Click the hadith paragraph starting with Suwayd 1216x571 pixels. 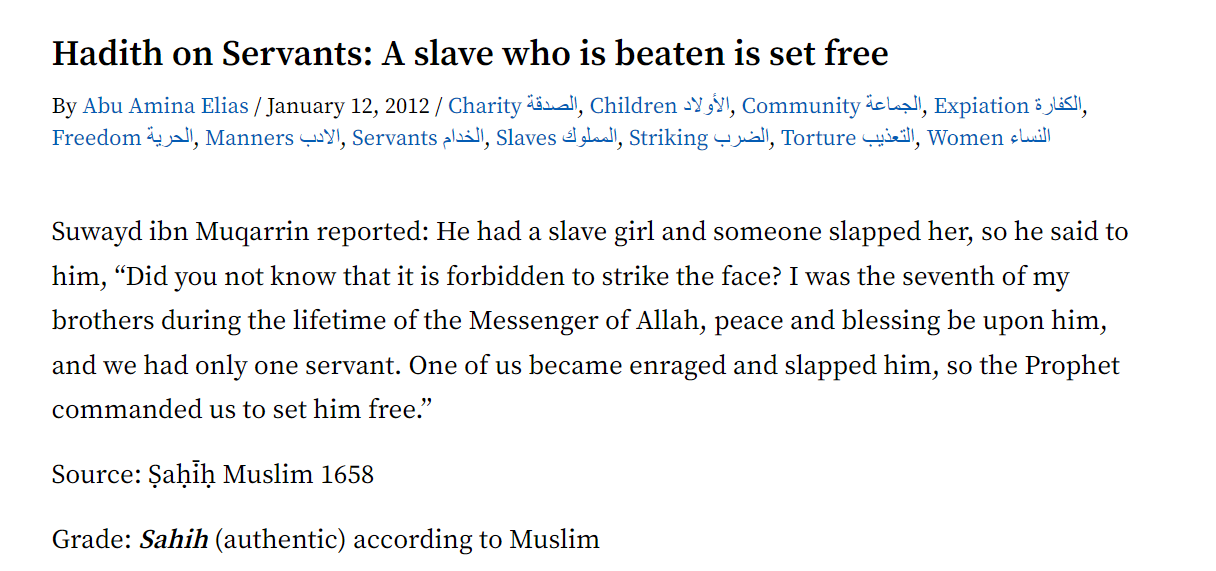(590, 321)
